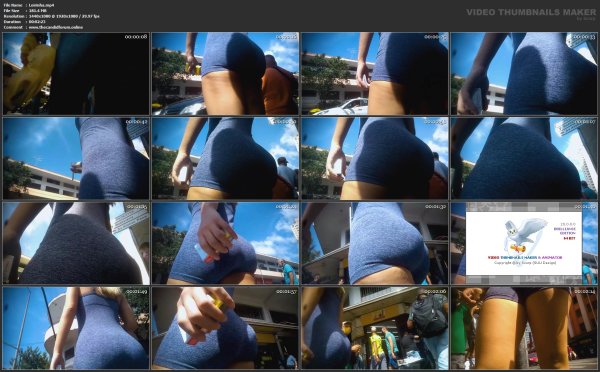Open the frame stamped 00:01:57
The height and width of the screenshot is (372, 600).
point(225,328)
